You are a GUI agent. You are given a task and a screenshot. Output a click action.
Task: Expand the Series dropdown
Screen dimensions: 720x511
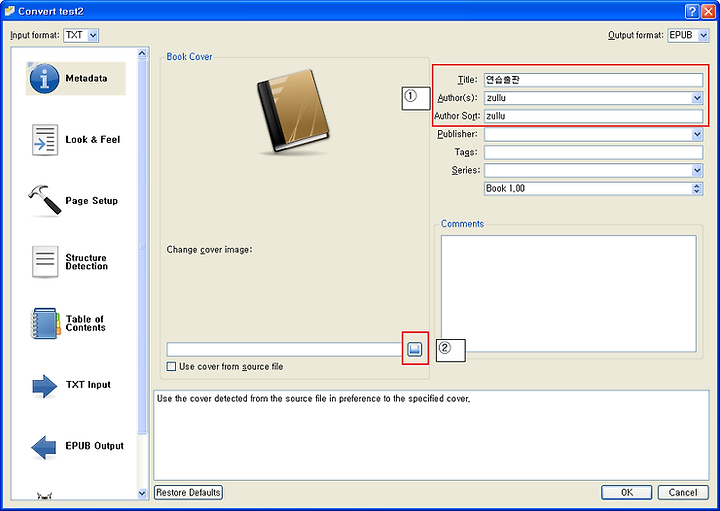coord(697,170)
